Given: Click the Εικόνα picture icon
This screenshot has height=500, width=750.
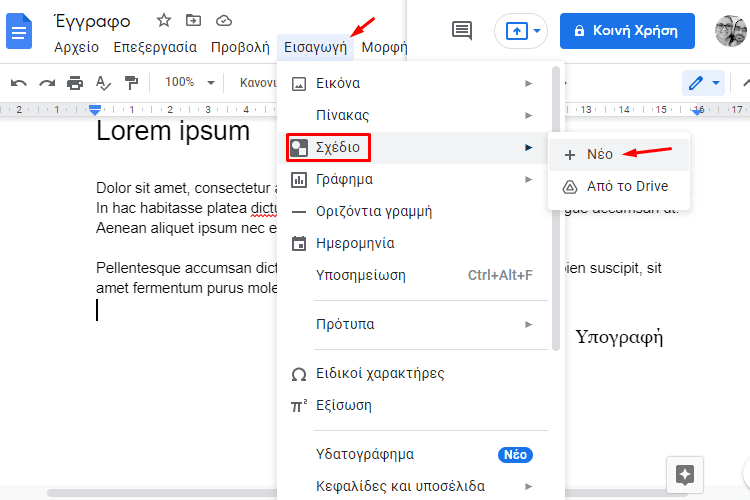Looking at the screenshot, I should click(x=299, y=84).
